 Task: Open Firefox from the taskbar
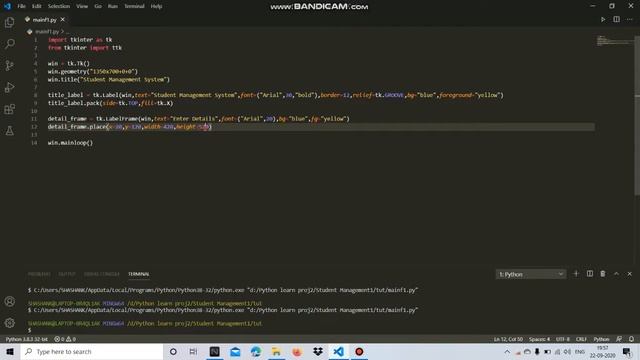tap(297, 351)
